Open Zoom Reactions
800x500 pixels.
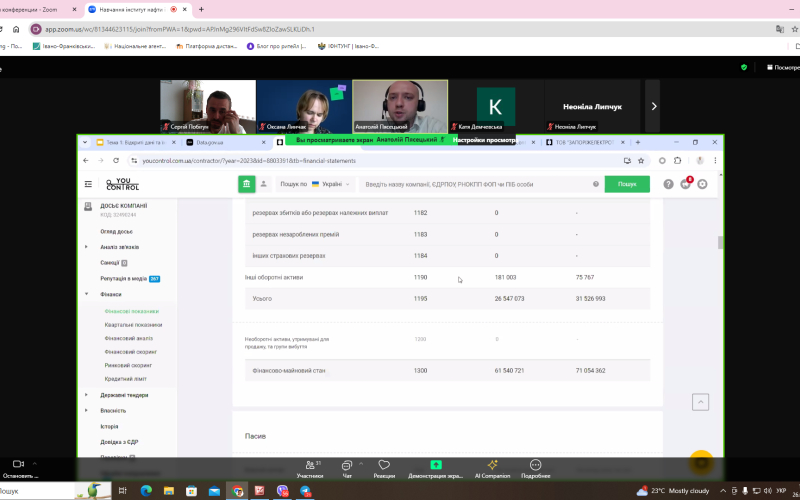(x=384, y=469)
